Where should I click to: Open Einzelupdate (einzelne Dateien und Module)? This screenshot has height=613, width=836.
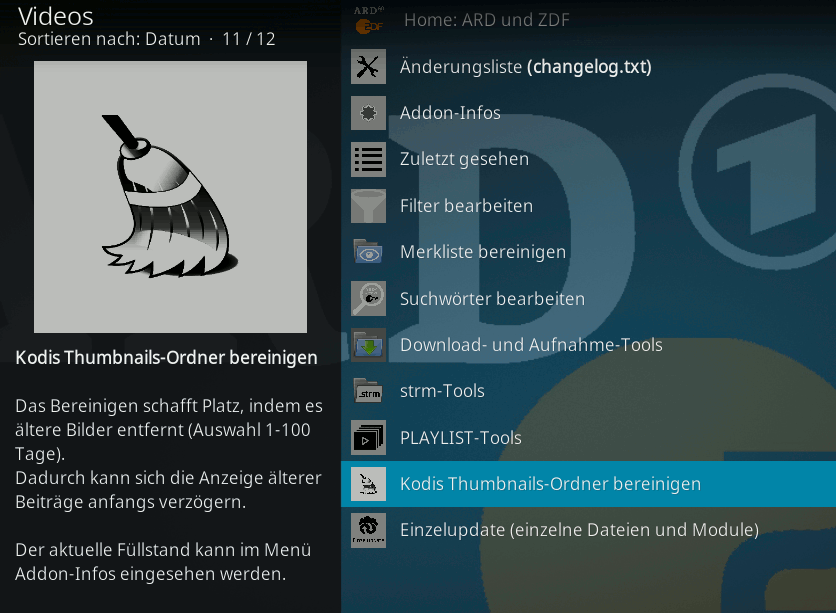click(x=589, y=530)
